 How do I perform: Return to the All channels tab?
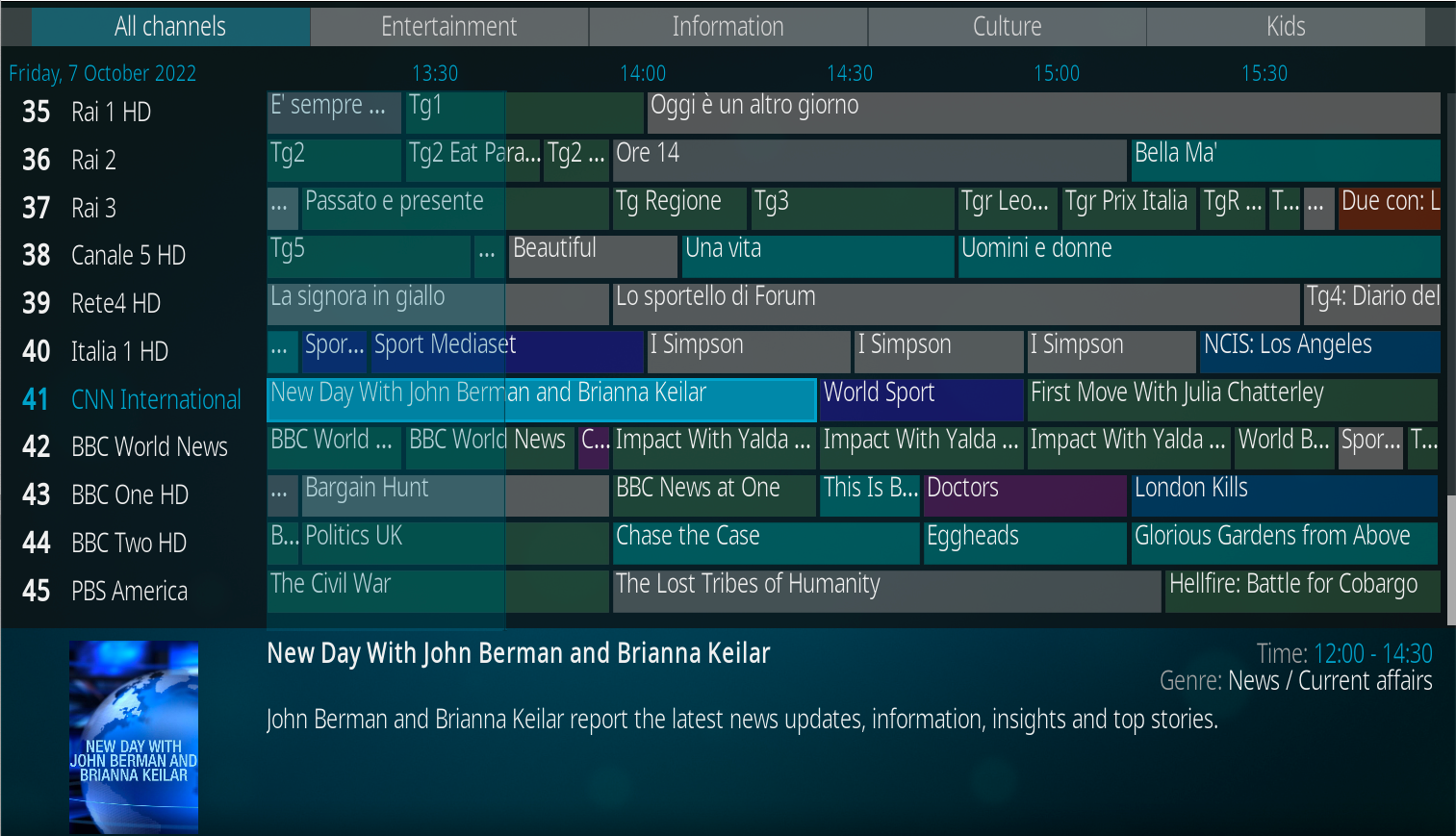tap(170, 26)
